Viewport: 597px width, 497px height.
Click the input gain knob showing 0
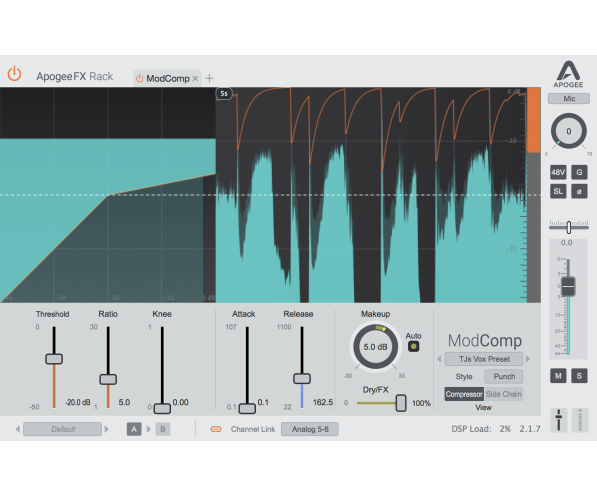pyautogui.click(x=569, y=131)
